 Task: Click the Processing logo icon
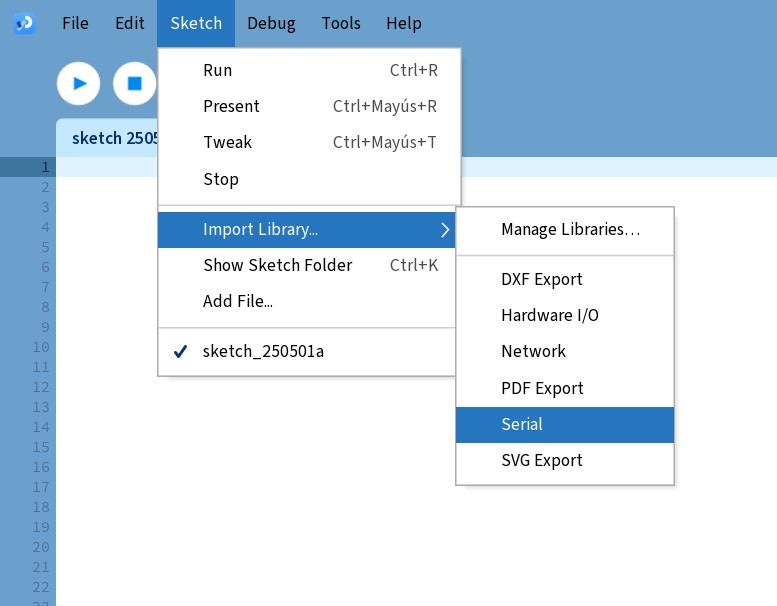[x=24, y=23]
